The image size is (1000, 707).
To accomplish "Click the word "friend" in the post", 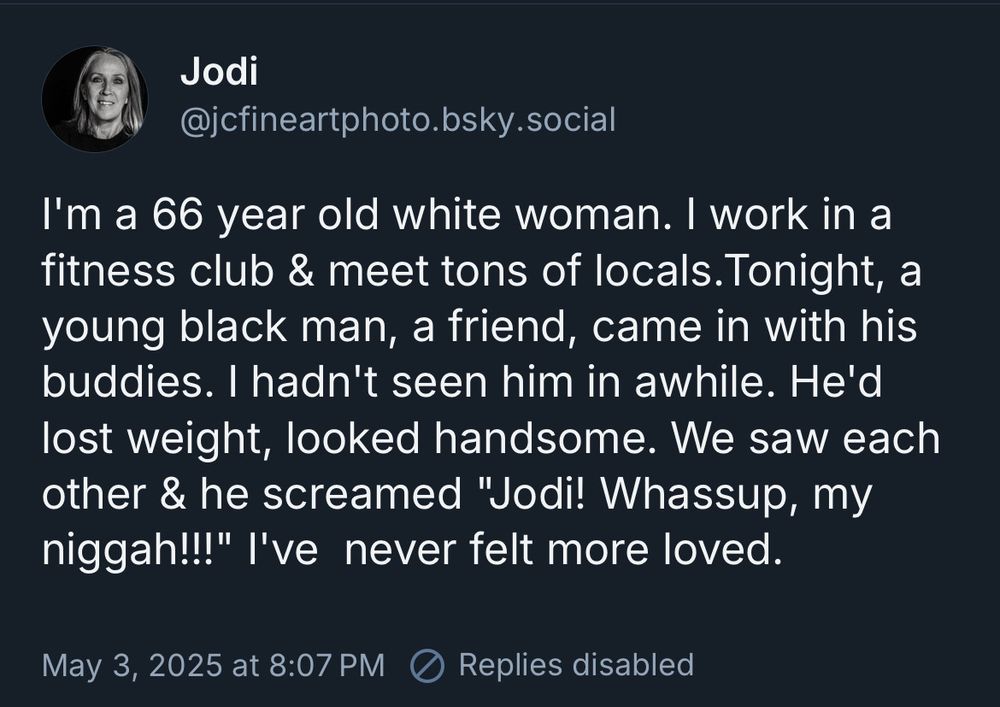I will (507, 326).
